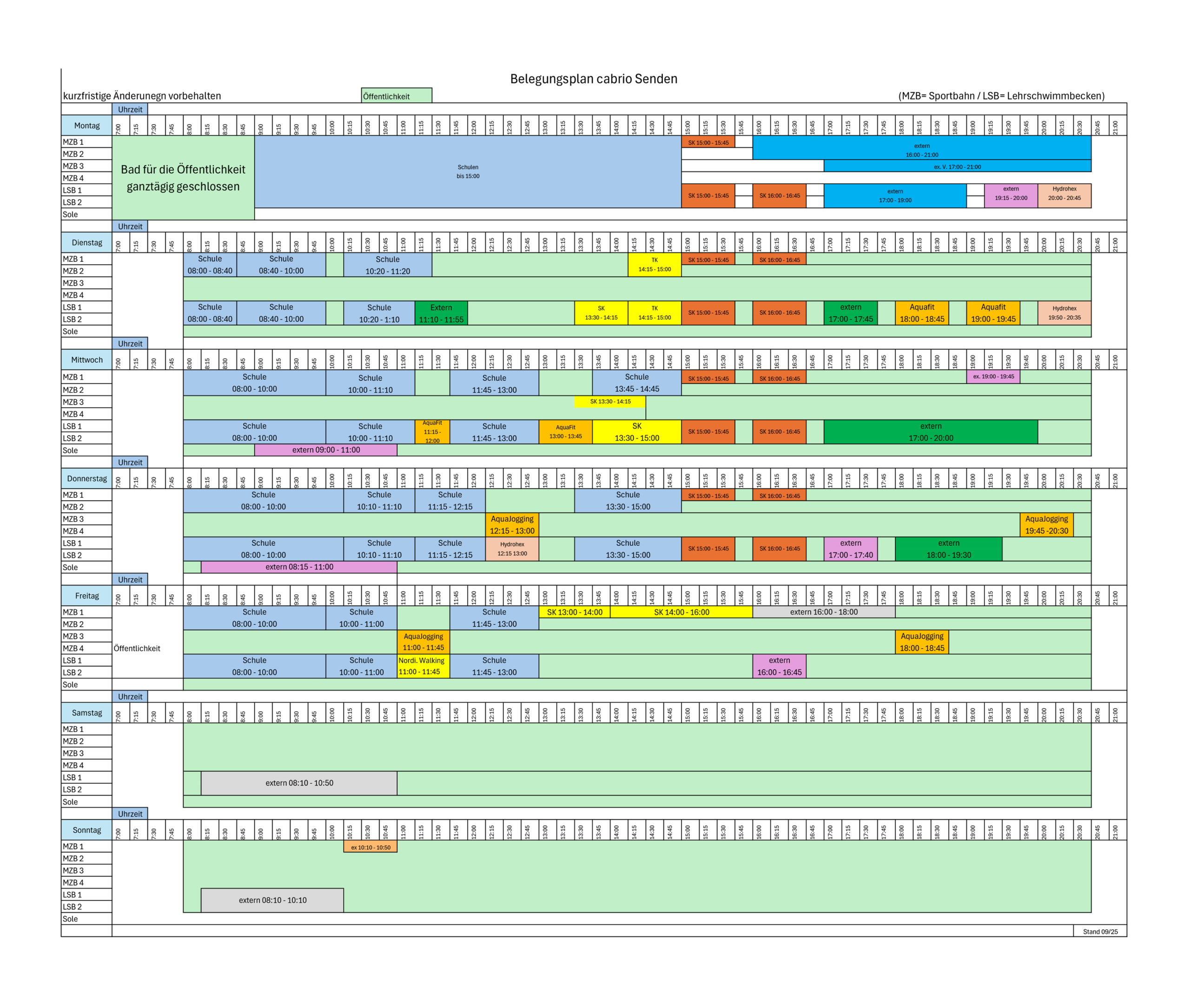1190x1008 pixels.
Task: Click the green 'Öffentlichkeit' legend box
Action: click(397, 95)
